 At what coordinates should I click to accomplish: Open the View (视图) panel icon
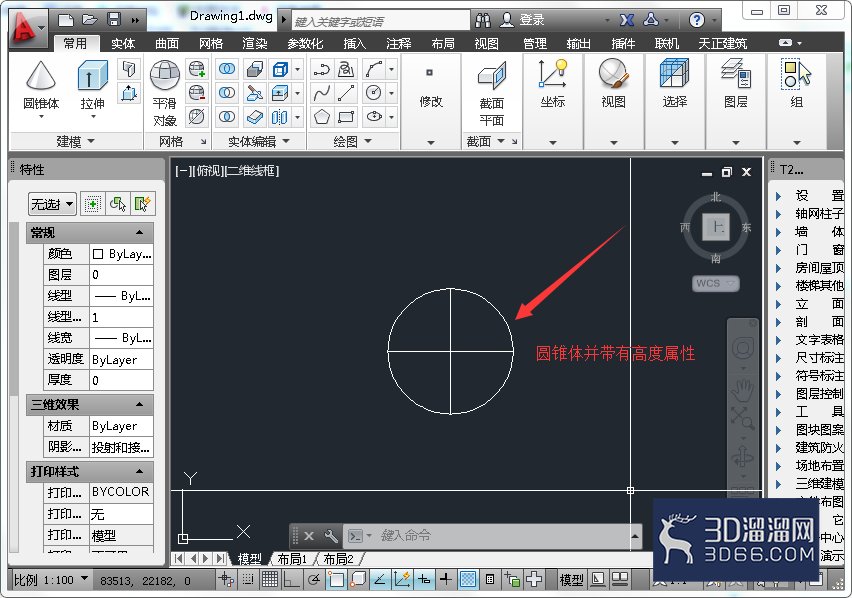coord(613,74)
